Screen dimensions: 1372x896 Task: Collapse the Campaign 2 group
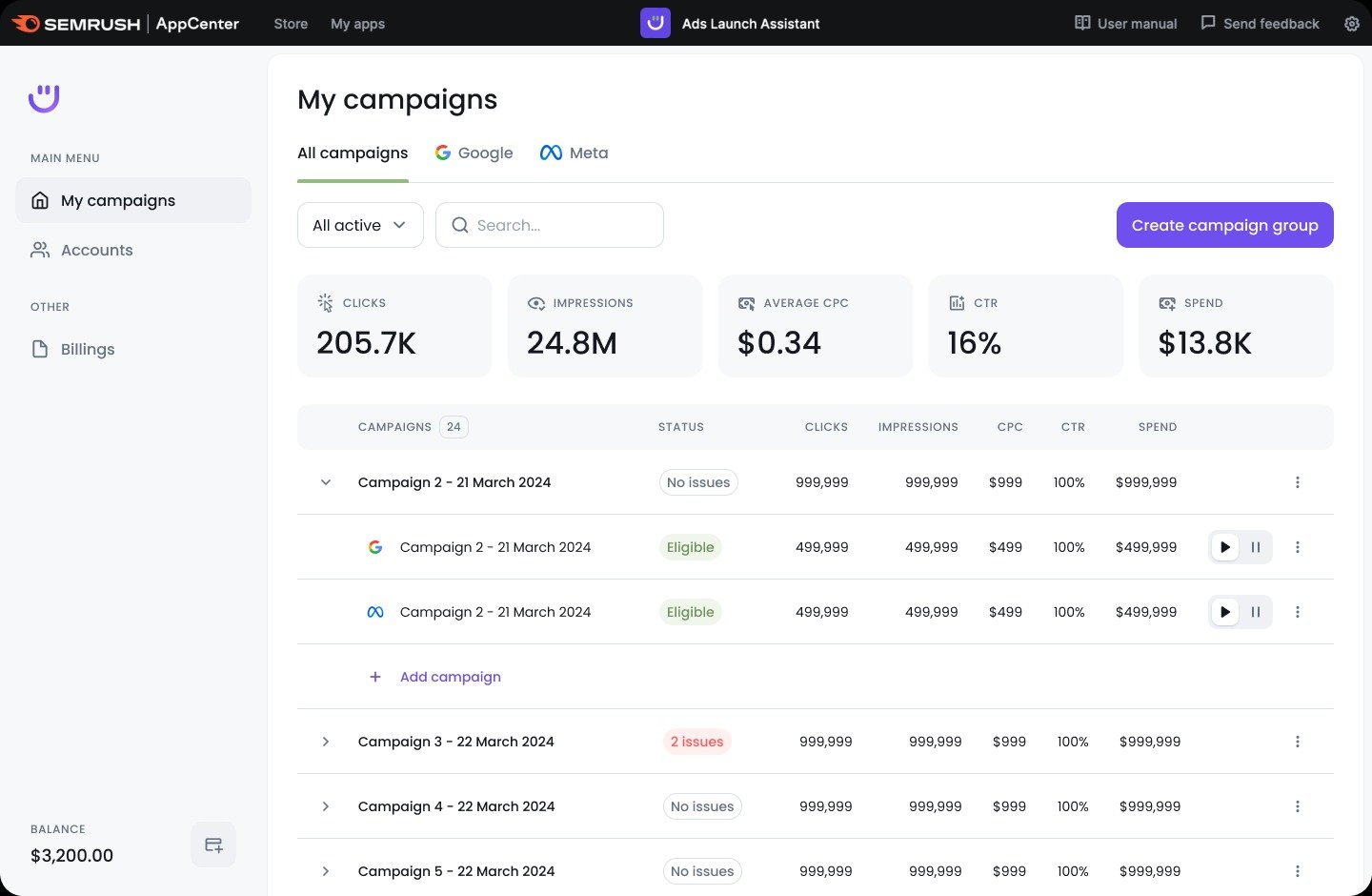pyautogui.click(x=326, y=482)
